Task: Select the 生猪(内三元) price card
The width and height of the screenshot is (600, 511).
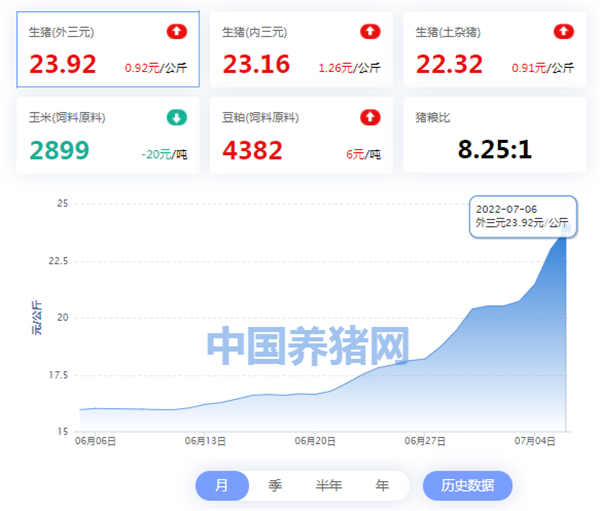Action: tap(301, 49)
